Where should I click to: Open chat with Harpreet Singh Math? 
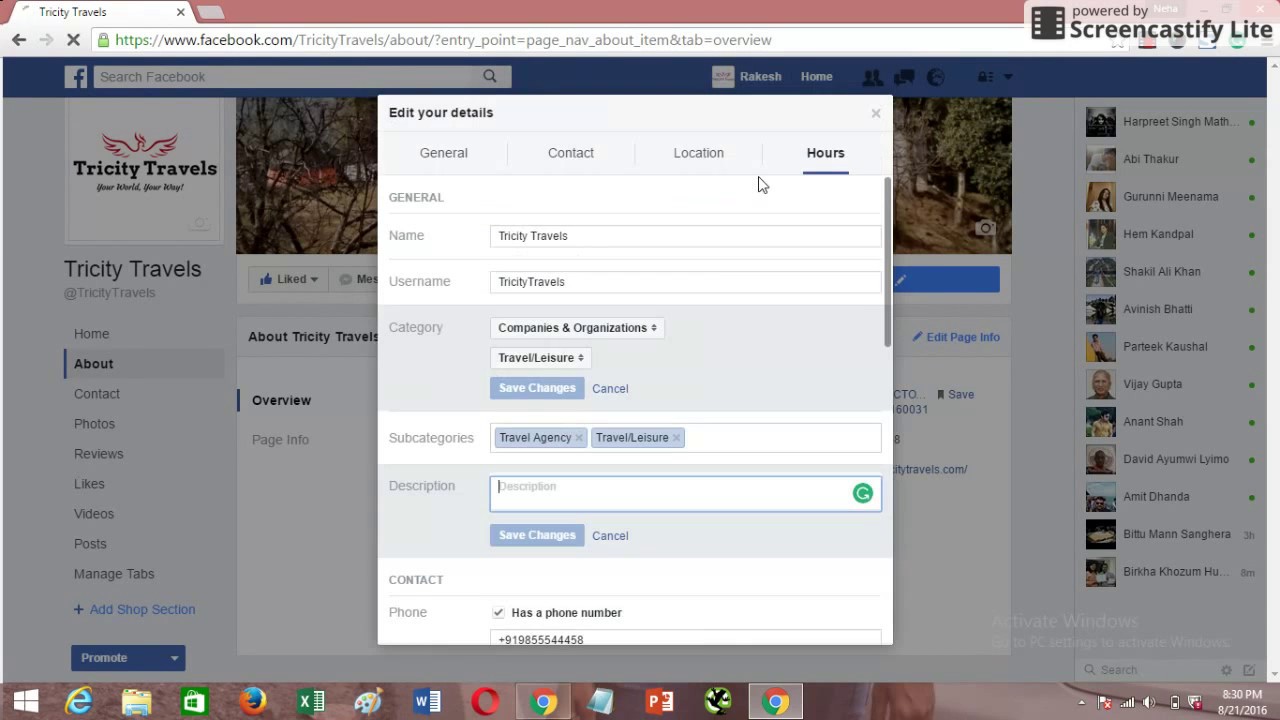click(x=1170, y=122)
